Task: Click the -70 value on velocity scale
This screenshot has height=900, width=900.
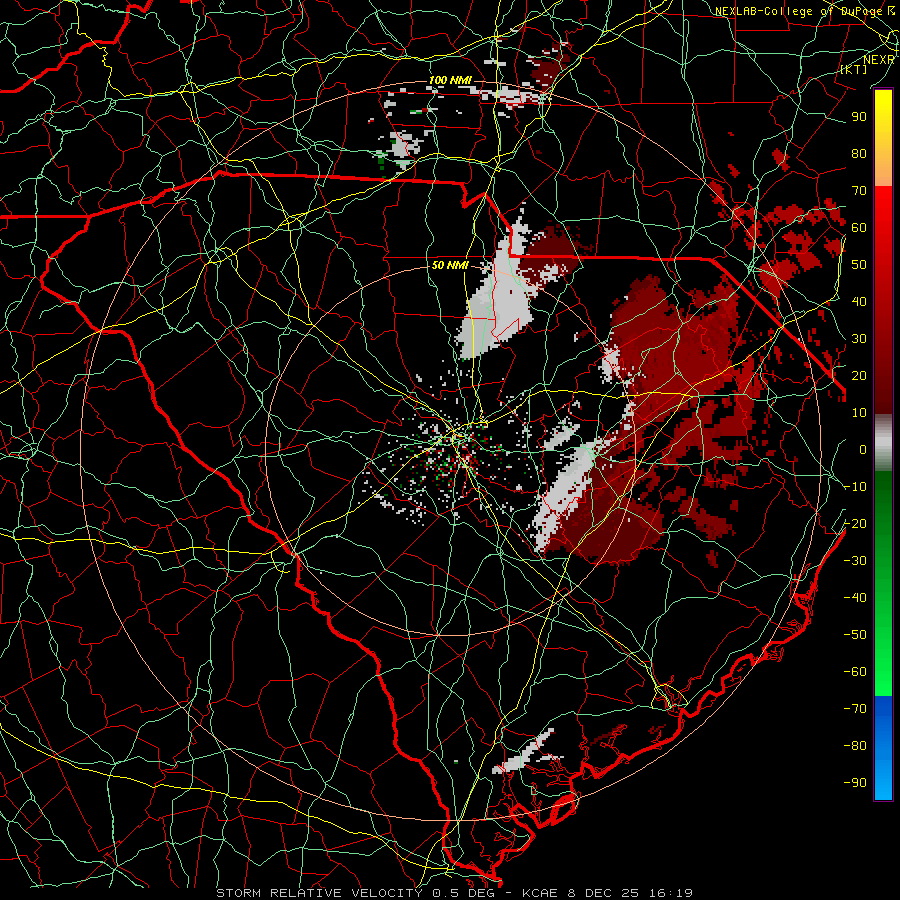Action: [855, 709]
